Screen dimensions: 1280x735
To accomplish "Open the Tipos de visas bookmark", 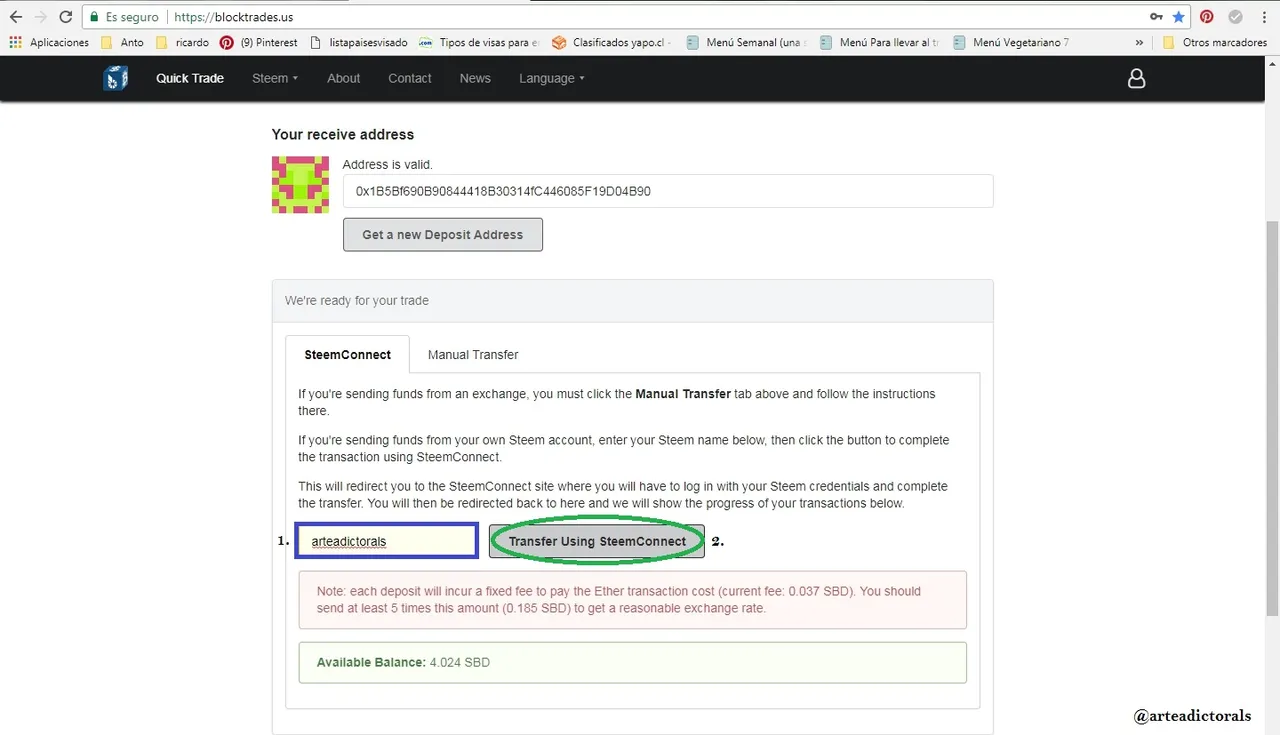I will pos(479,43).
